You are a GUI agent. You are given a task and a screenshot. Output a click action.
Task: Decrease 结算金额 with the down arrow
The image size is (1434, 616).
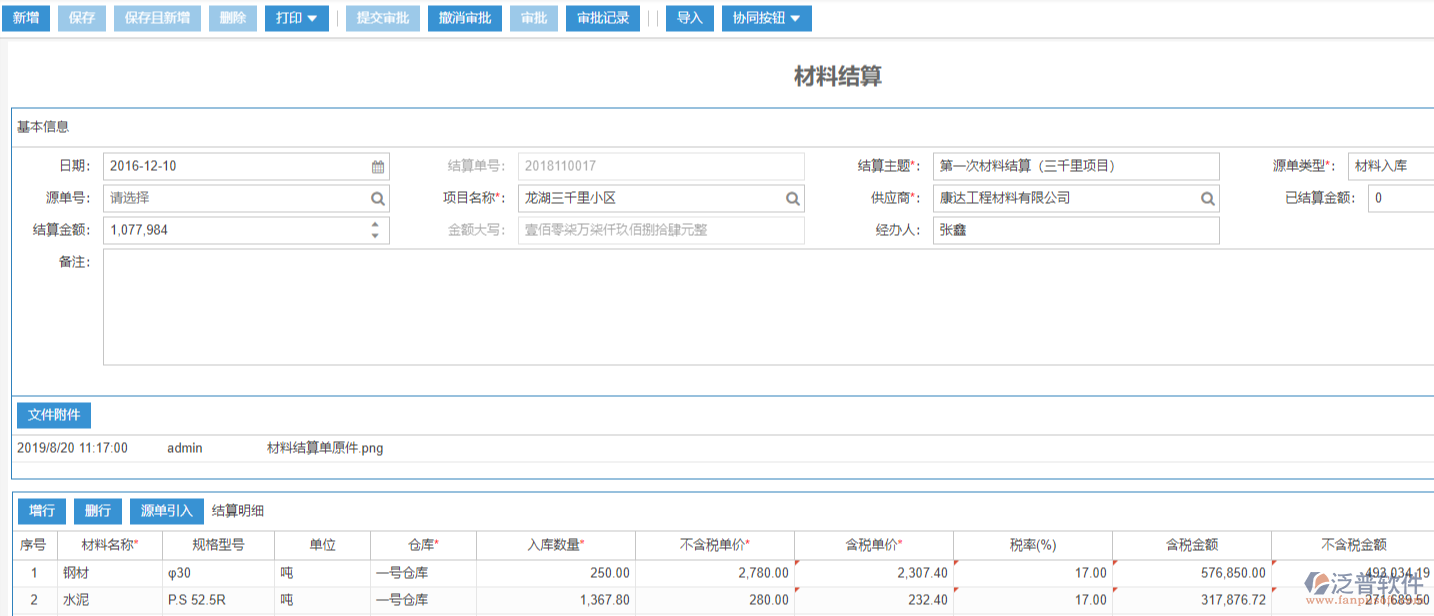375,236
